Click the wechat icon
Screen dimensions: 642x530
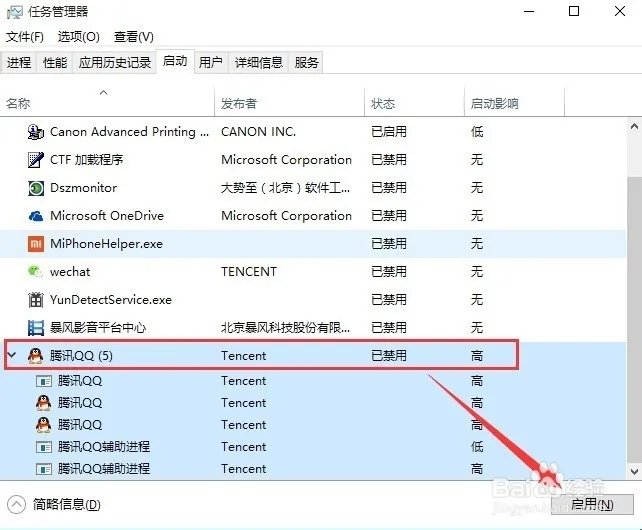[35, 272]
